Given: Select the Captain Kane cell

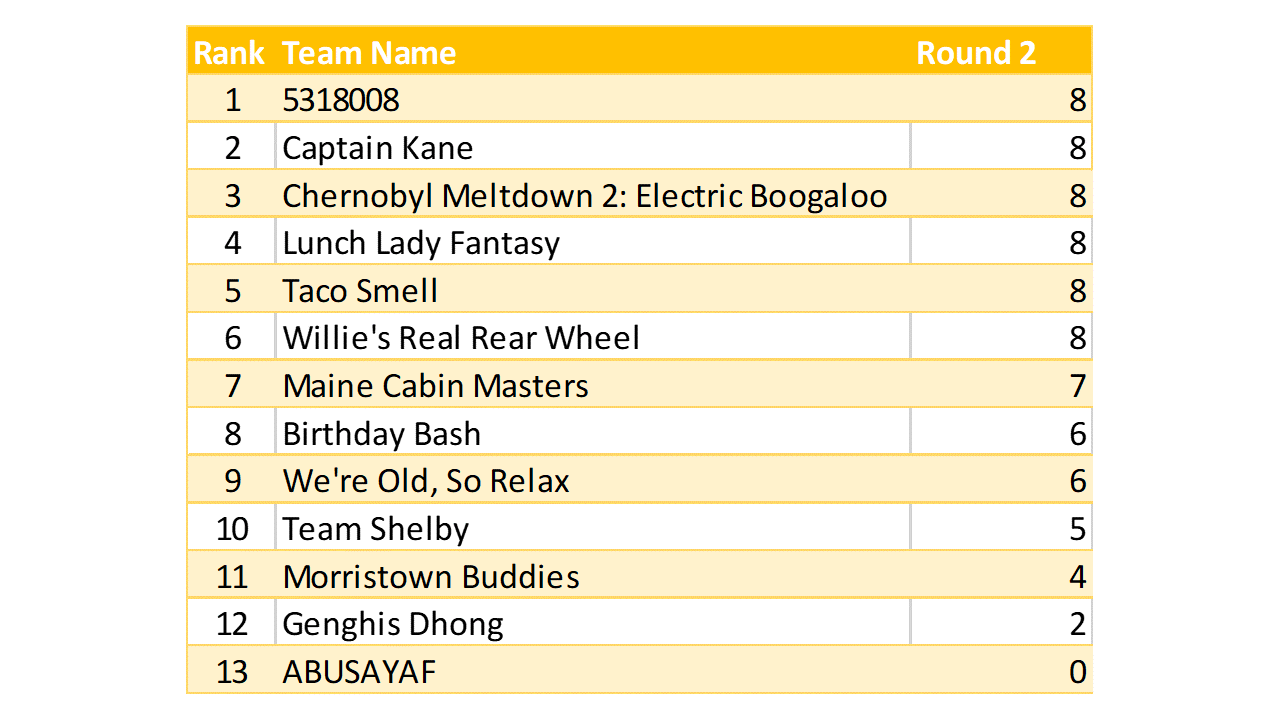Looking at the screenshot, I should point(378,148).
